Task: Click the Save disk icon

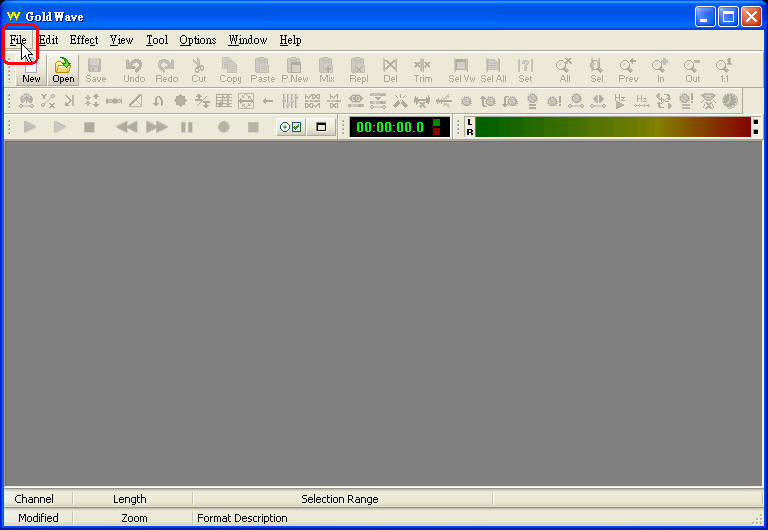Action: pyautogui.click(x=95, y=70)
